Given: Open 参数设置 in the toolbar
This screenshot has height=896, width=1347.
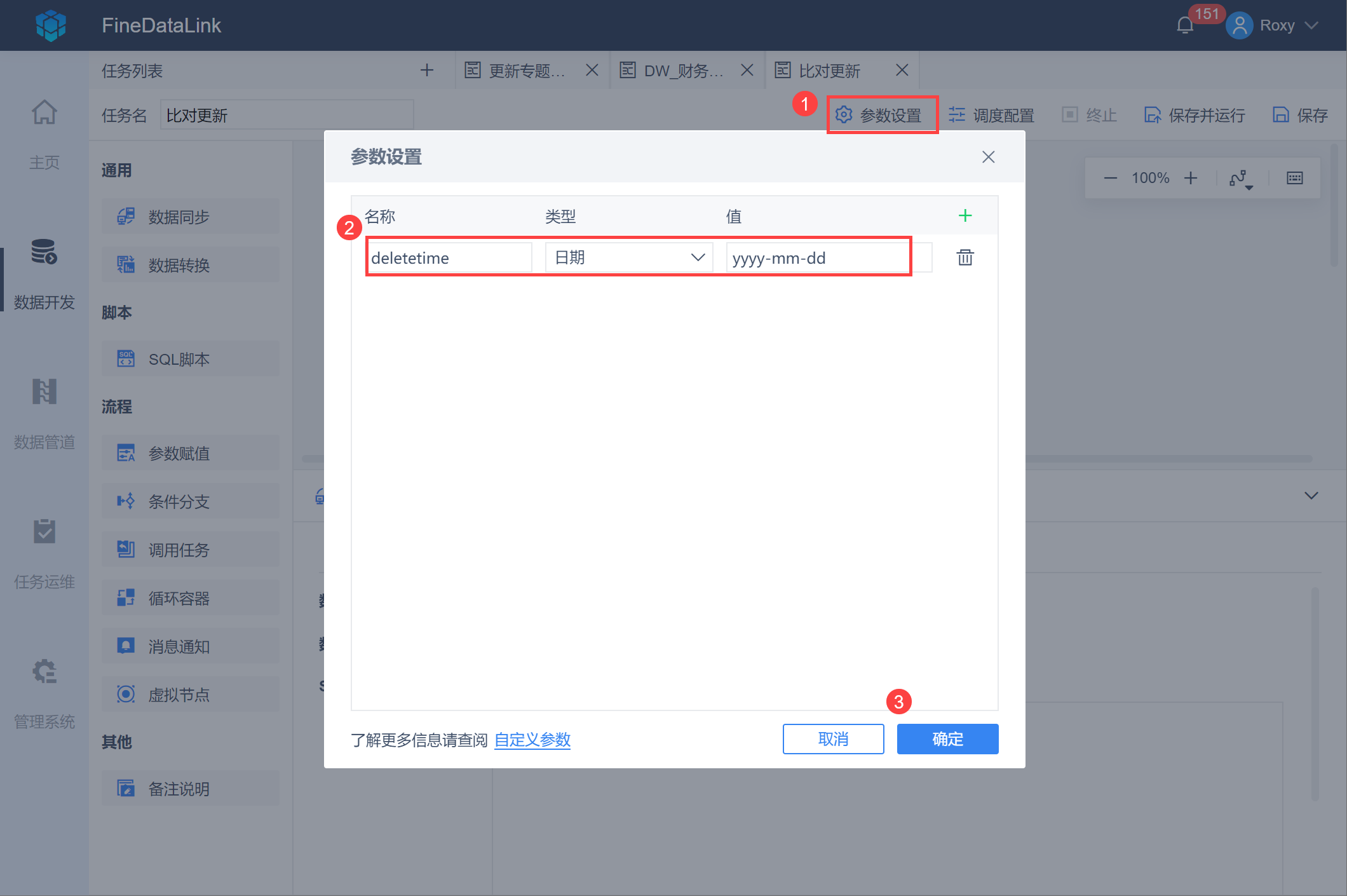Looking at the screenshot, I should click(881, 115).
